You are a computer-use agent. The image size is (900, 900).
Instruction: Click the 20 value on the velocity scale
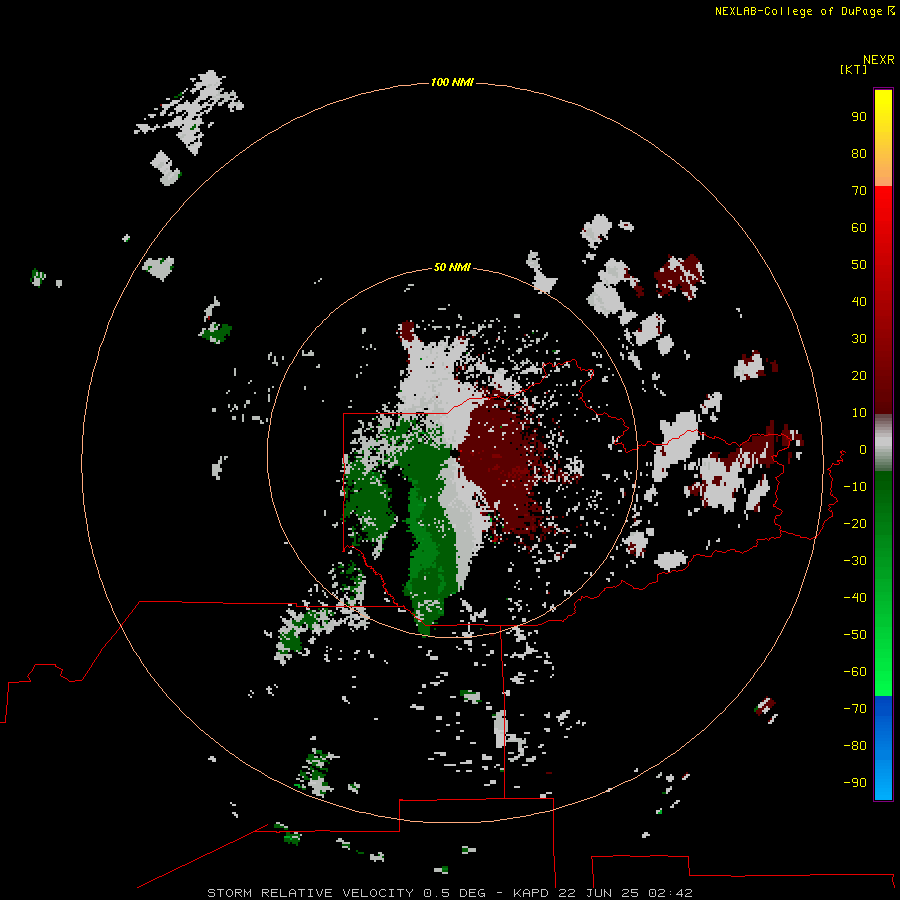[859, 375]
